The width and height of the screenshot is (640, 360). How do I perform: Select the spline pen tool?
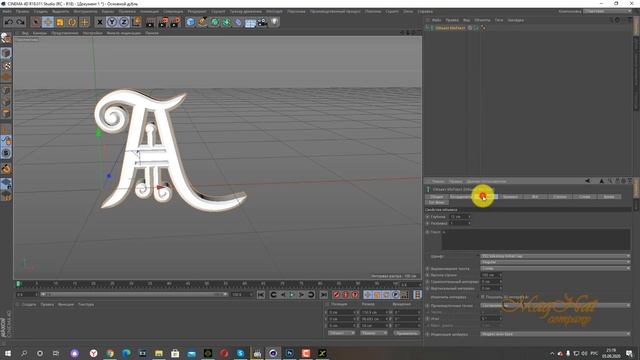click(x=202, y=22)
